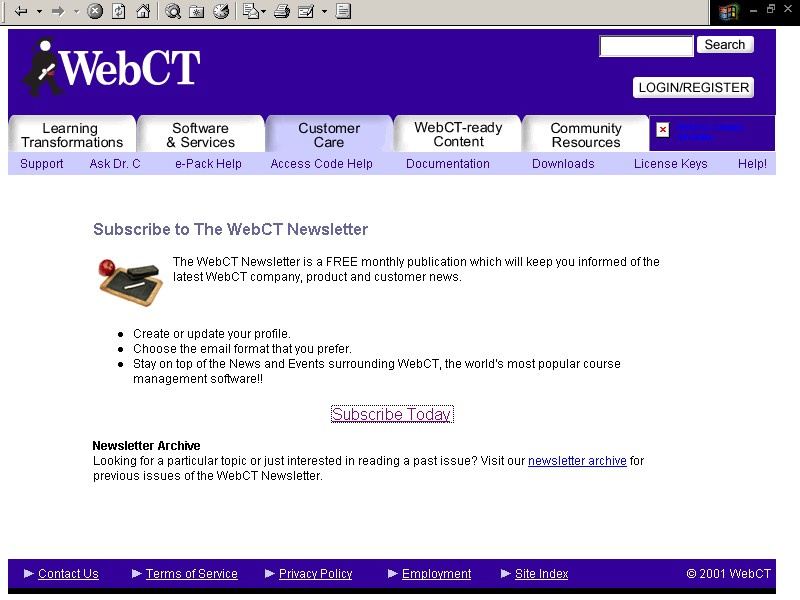Click the WebCT search text field
The image size is (800, 600).
(645, 46)
